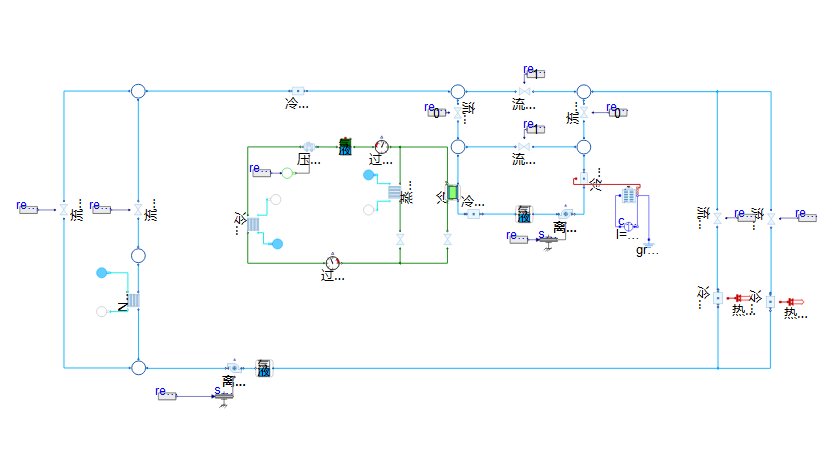The height and width of the screenshot is (464, 832).
Task: Select the compressor block labeled 压
Action: coord(309,146)
